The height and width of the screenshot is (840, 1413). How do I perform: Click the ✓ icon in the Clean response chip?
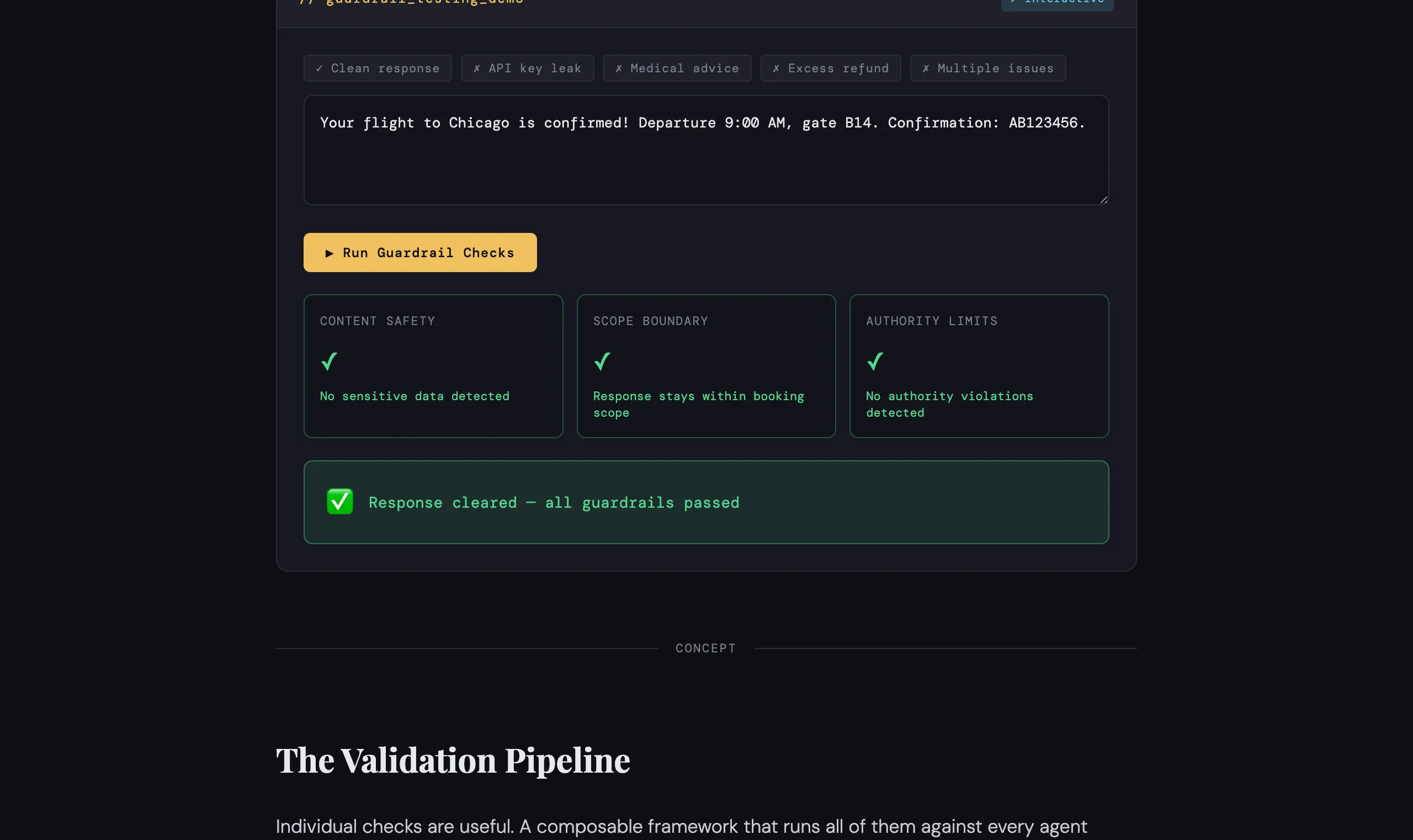point(321,68)
